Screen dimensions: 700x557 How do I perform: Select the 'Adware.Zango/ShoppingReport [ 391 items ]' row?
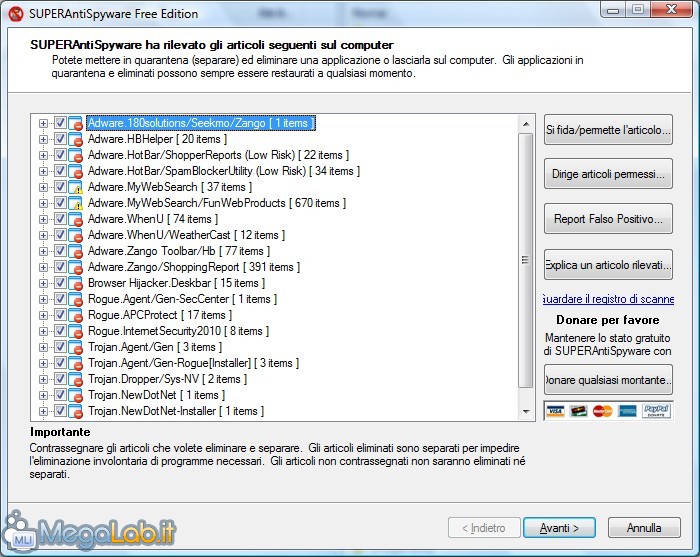(x=194, y=267)
